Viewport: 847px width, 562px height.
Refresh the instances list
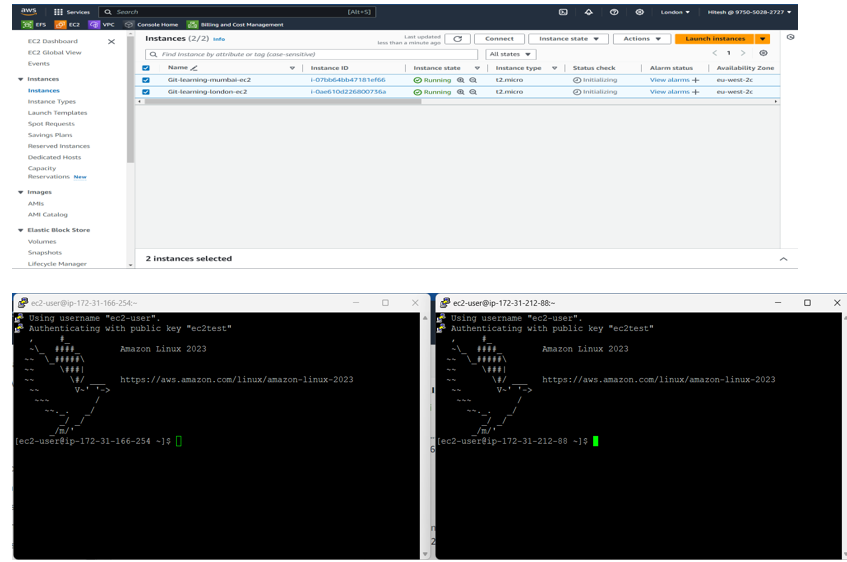[458, 39]
